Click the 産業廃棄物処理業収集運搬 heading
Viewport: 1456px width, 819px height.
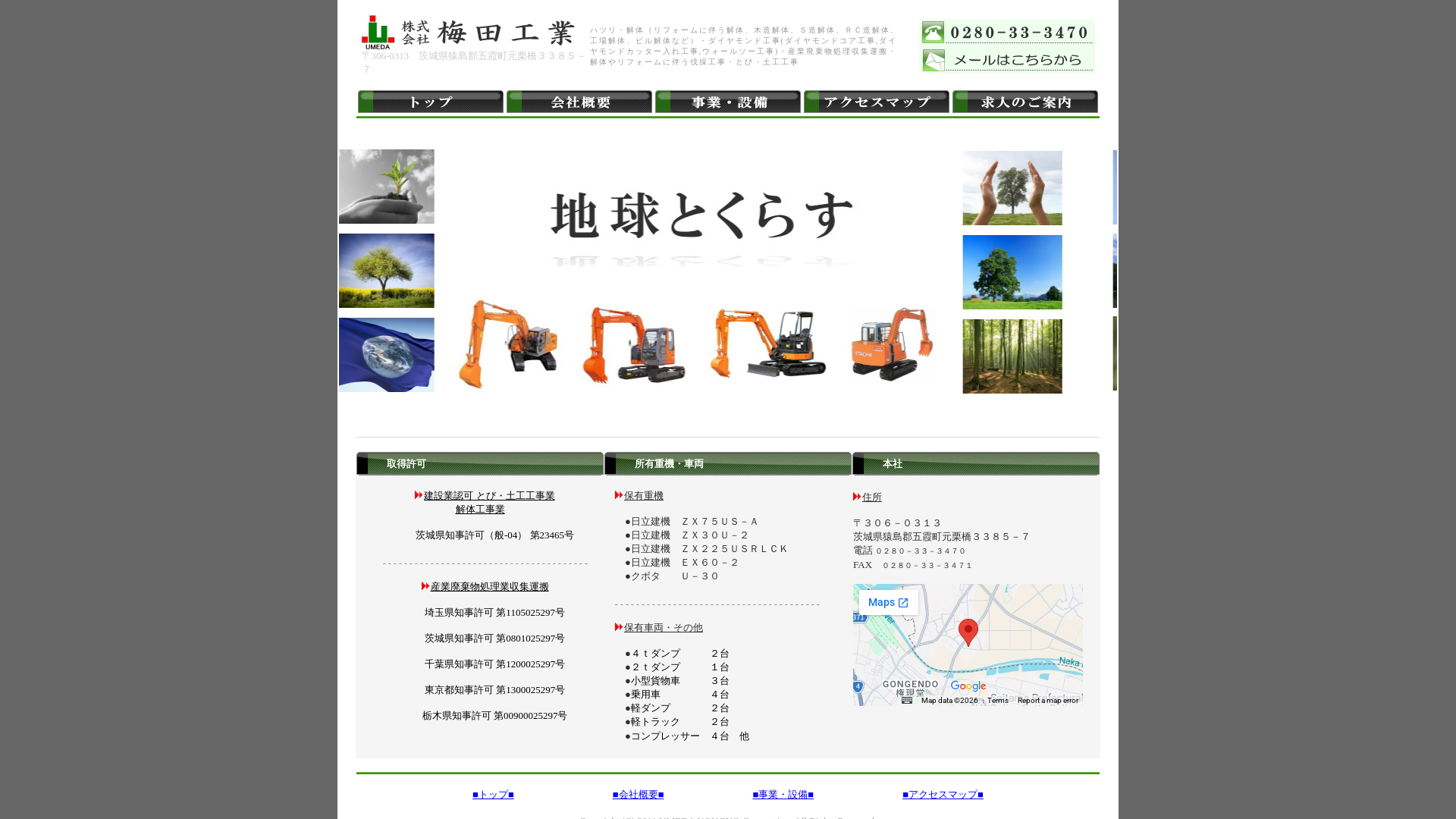(490, 587)
